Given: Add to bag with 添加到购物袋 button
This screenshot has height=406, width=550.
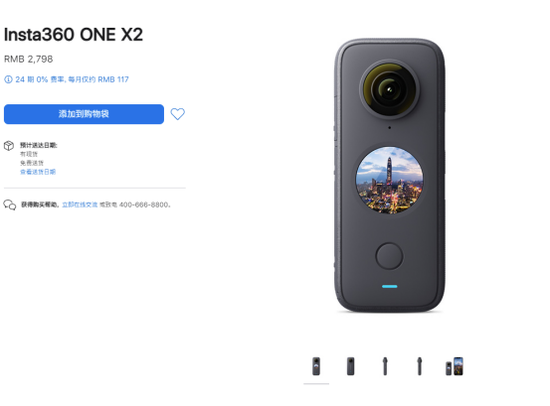Looking at the screenshot, I should point(84,114).
